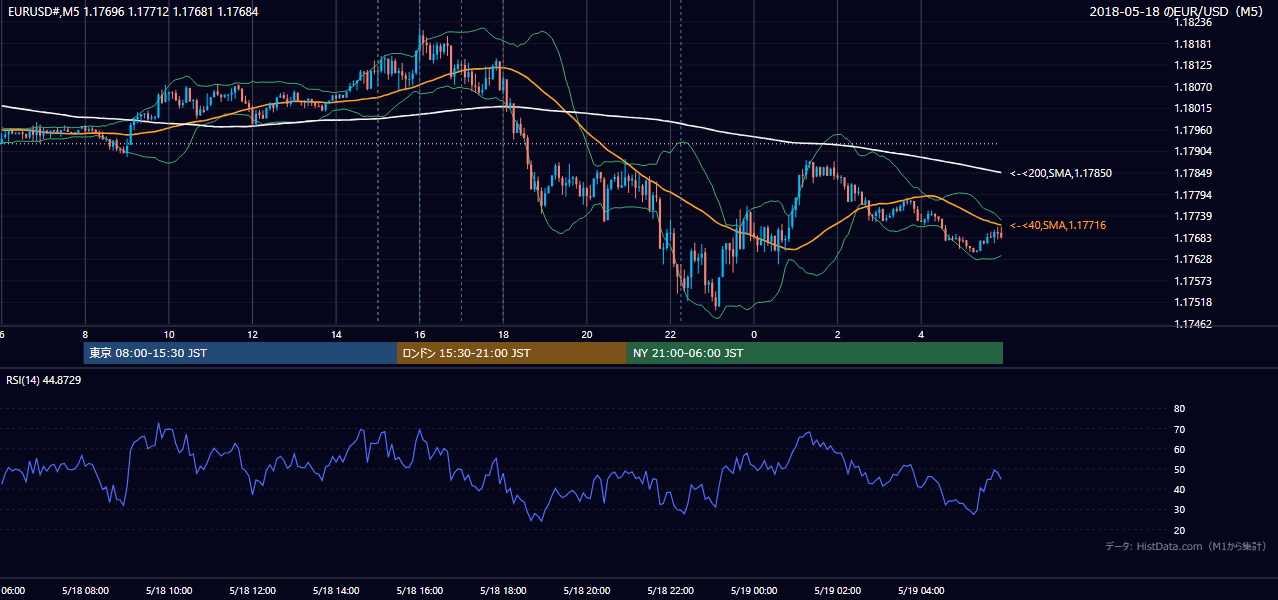Click the 5/18 18:00 time label
Viewport: 1278px width, 600px height.
point(503,590)
